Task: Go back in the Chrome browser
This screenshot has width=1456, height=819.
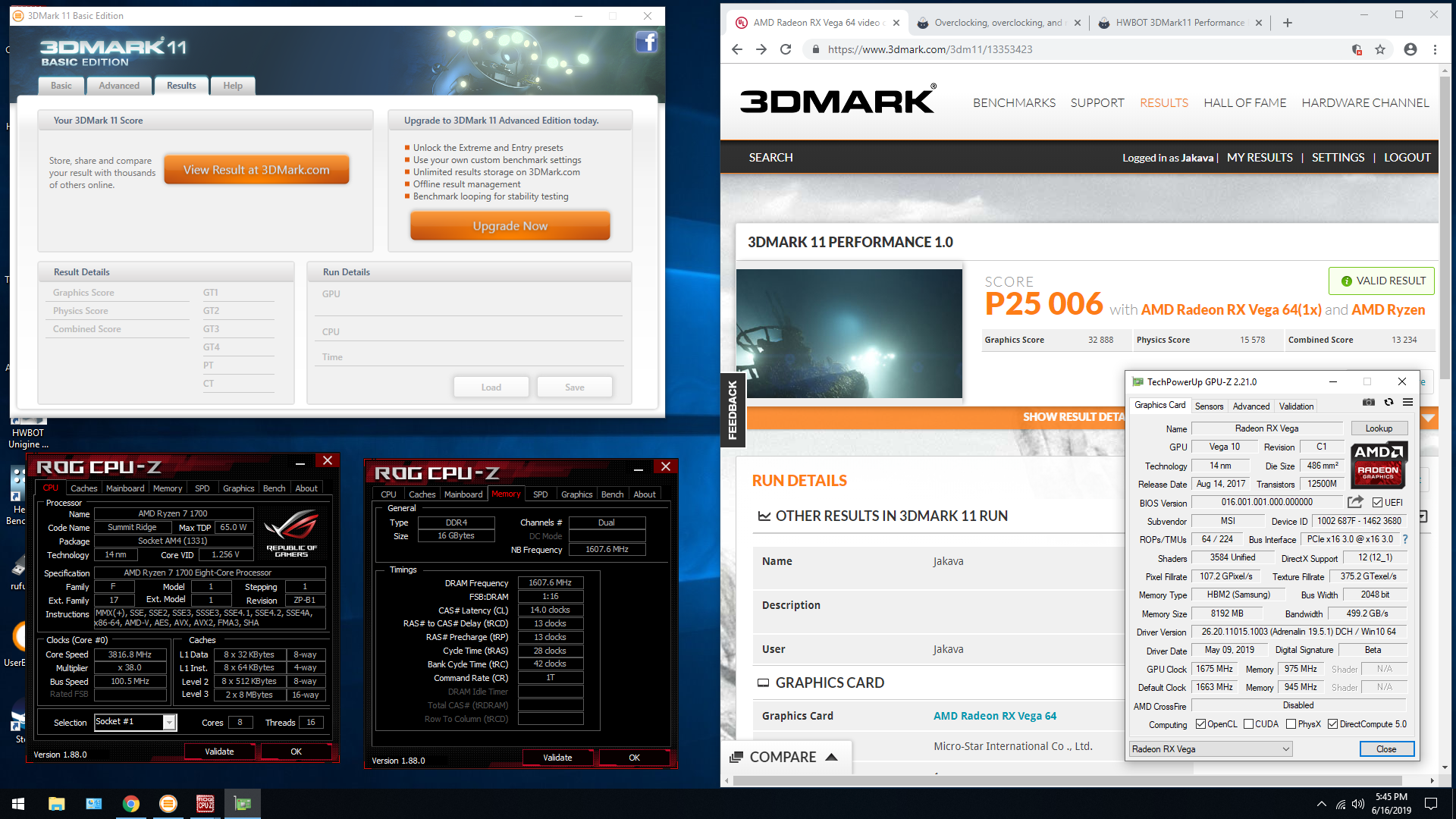Action: click(737, 49)
